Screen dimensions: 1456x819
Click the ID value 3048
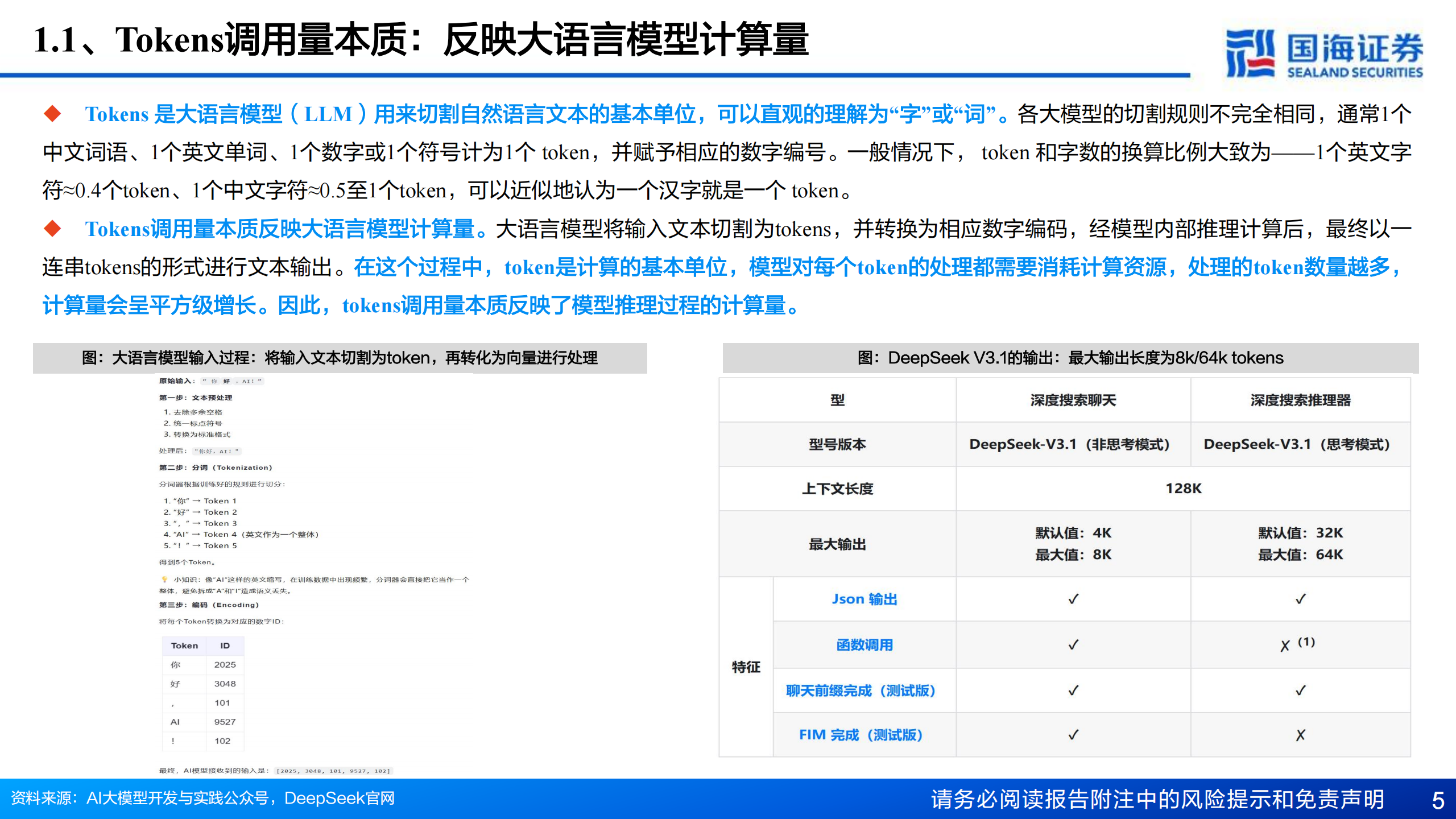225,684
